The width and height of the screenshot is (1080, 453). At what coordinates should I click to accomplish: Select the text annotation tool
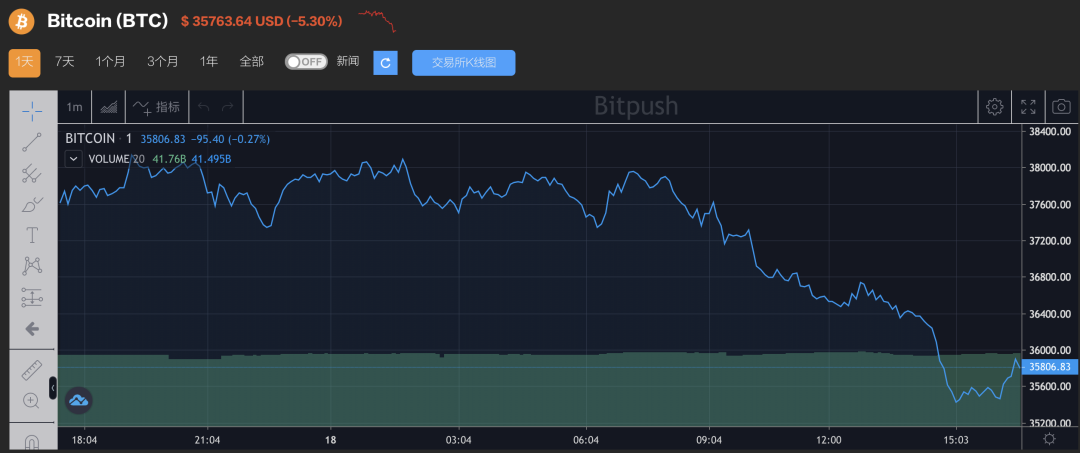32,235
